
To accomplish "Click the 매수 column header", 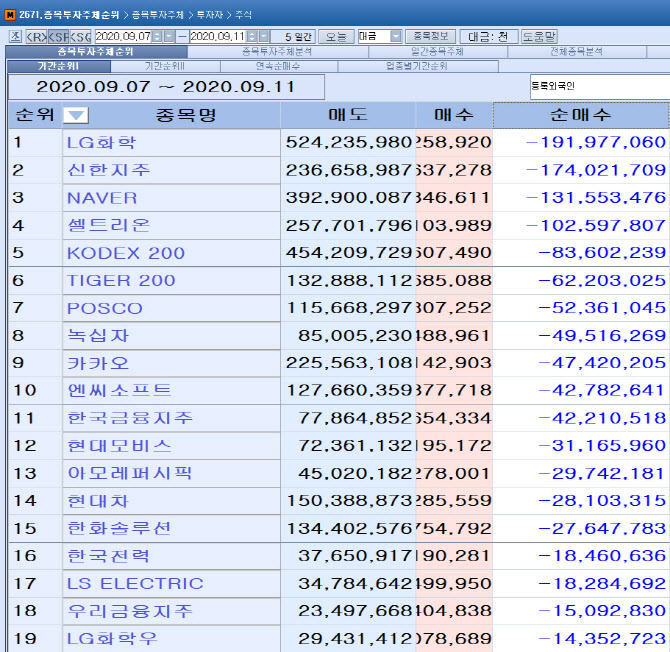I will 454,115.
